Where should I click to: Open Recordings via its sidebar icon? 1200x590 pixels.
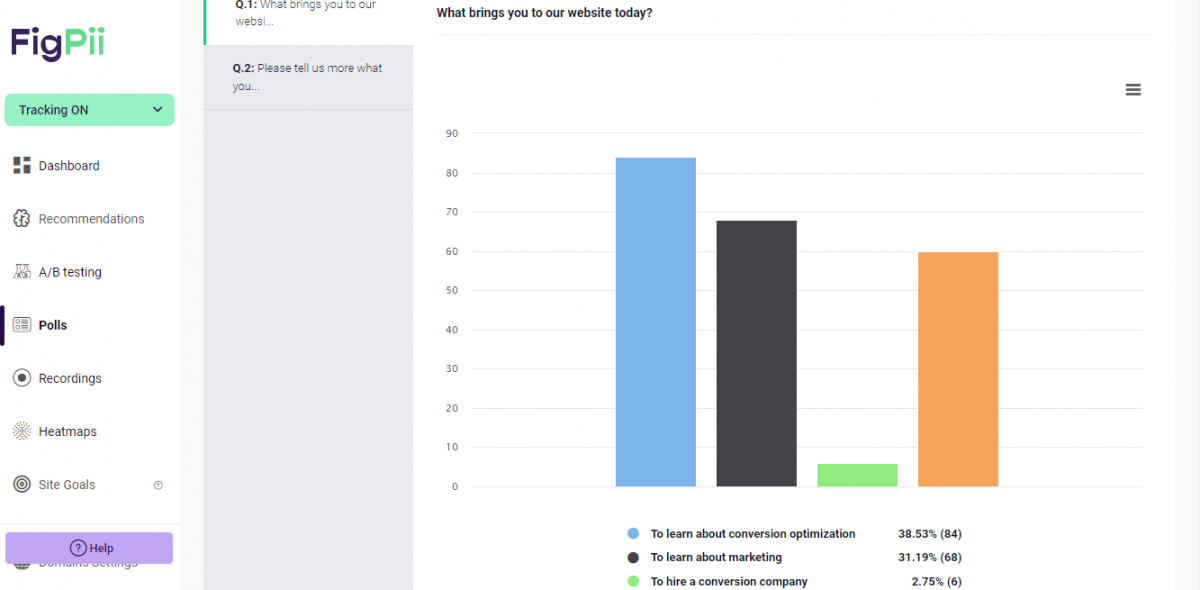(x=21, y=378)
